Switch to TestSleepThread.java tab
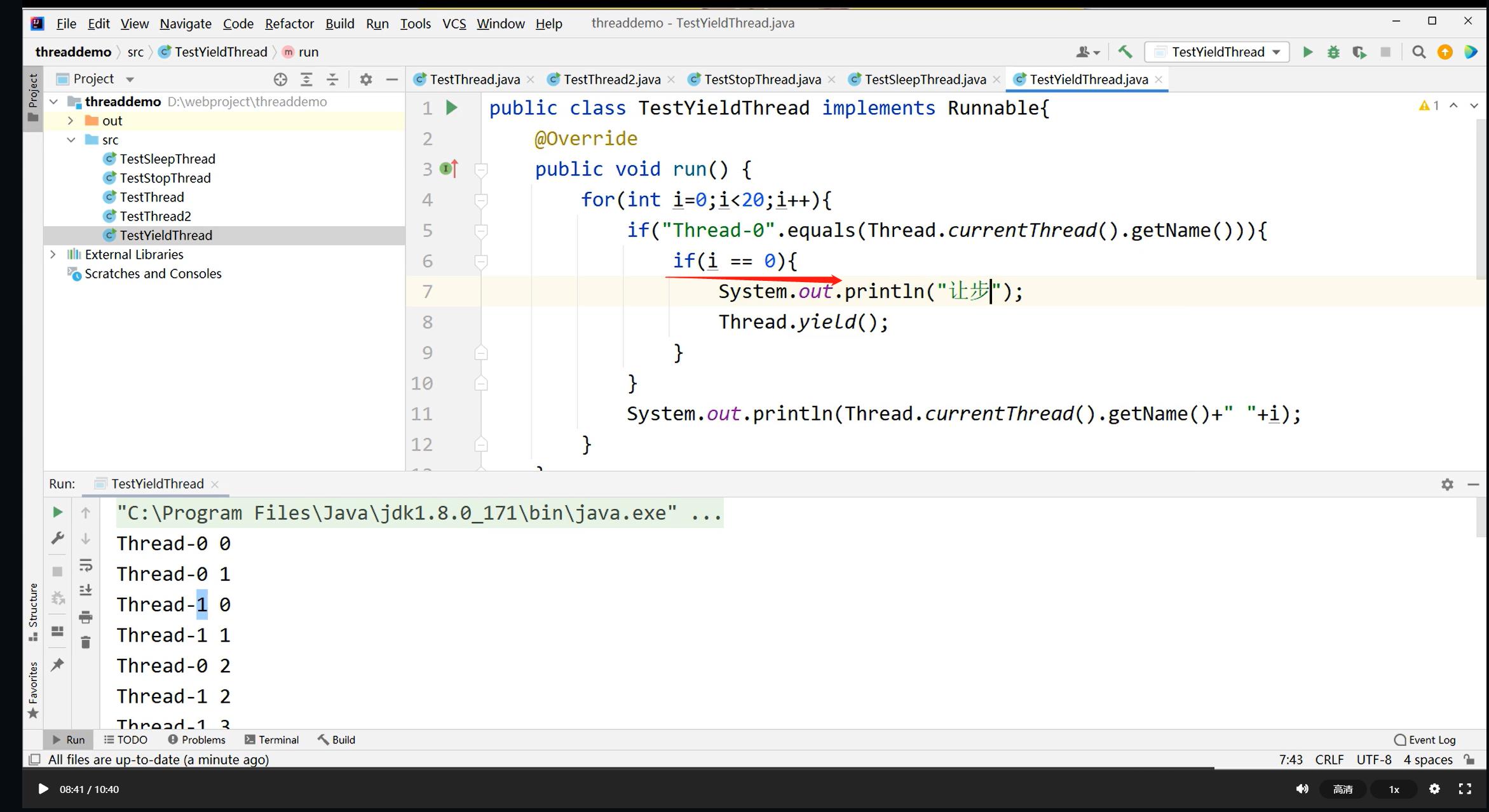This screenshot has height=812, width=1489. tap(925, 79)
